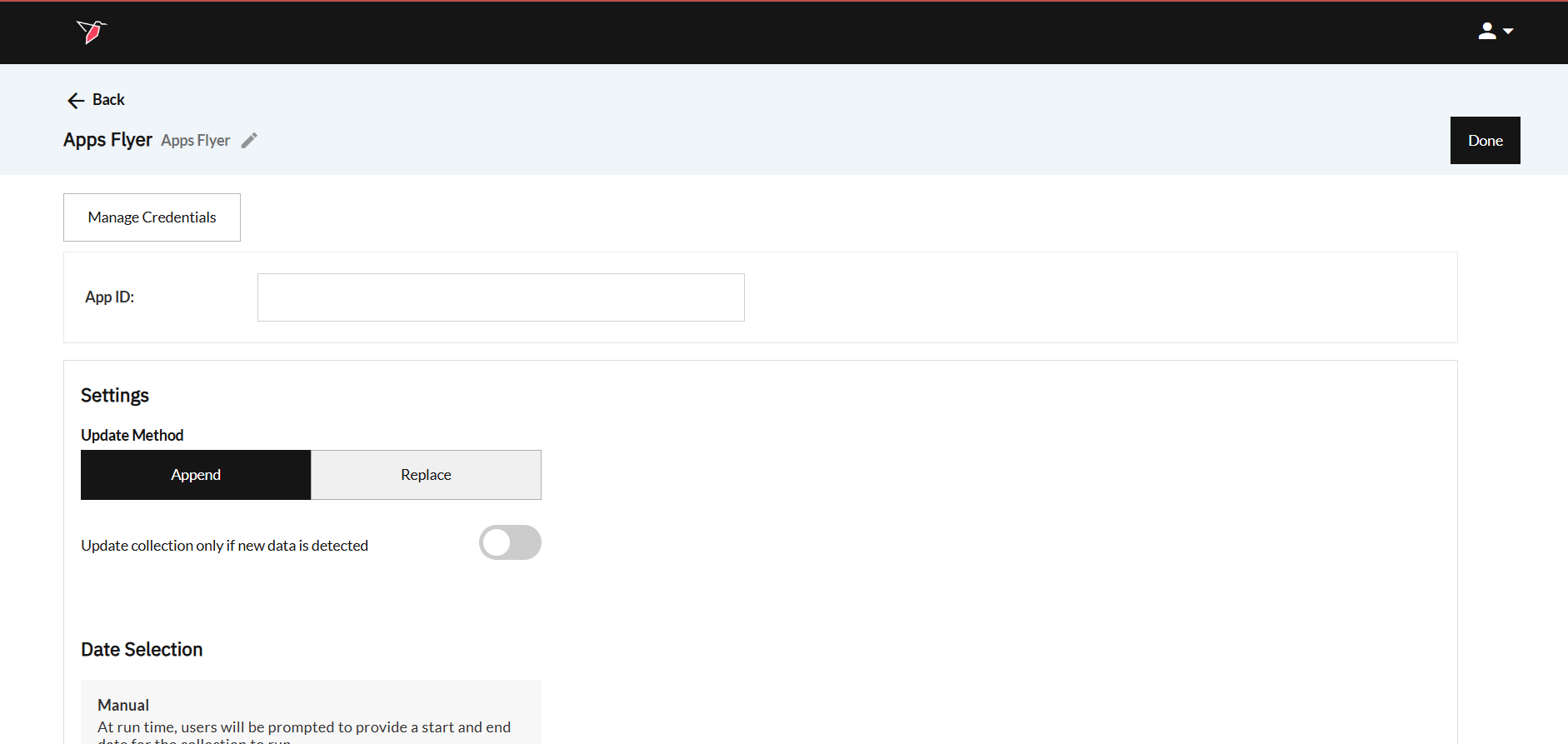Go back using the Back arrow
Viewport: 1568px width, 744px height.
pyautogui.click(x=96, y=100)
